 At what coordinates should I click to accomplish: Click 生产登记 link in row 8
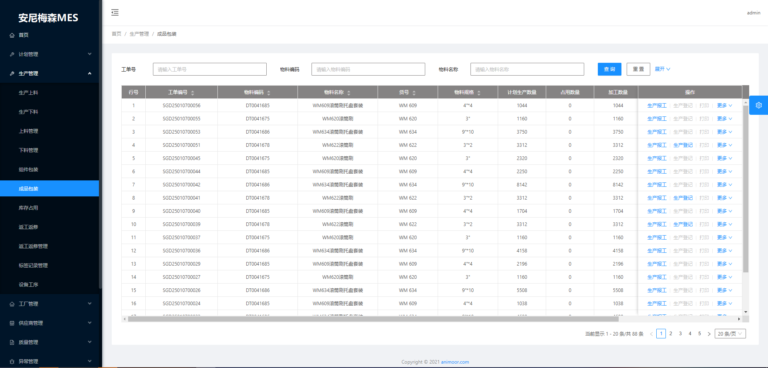683,198
